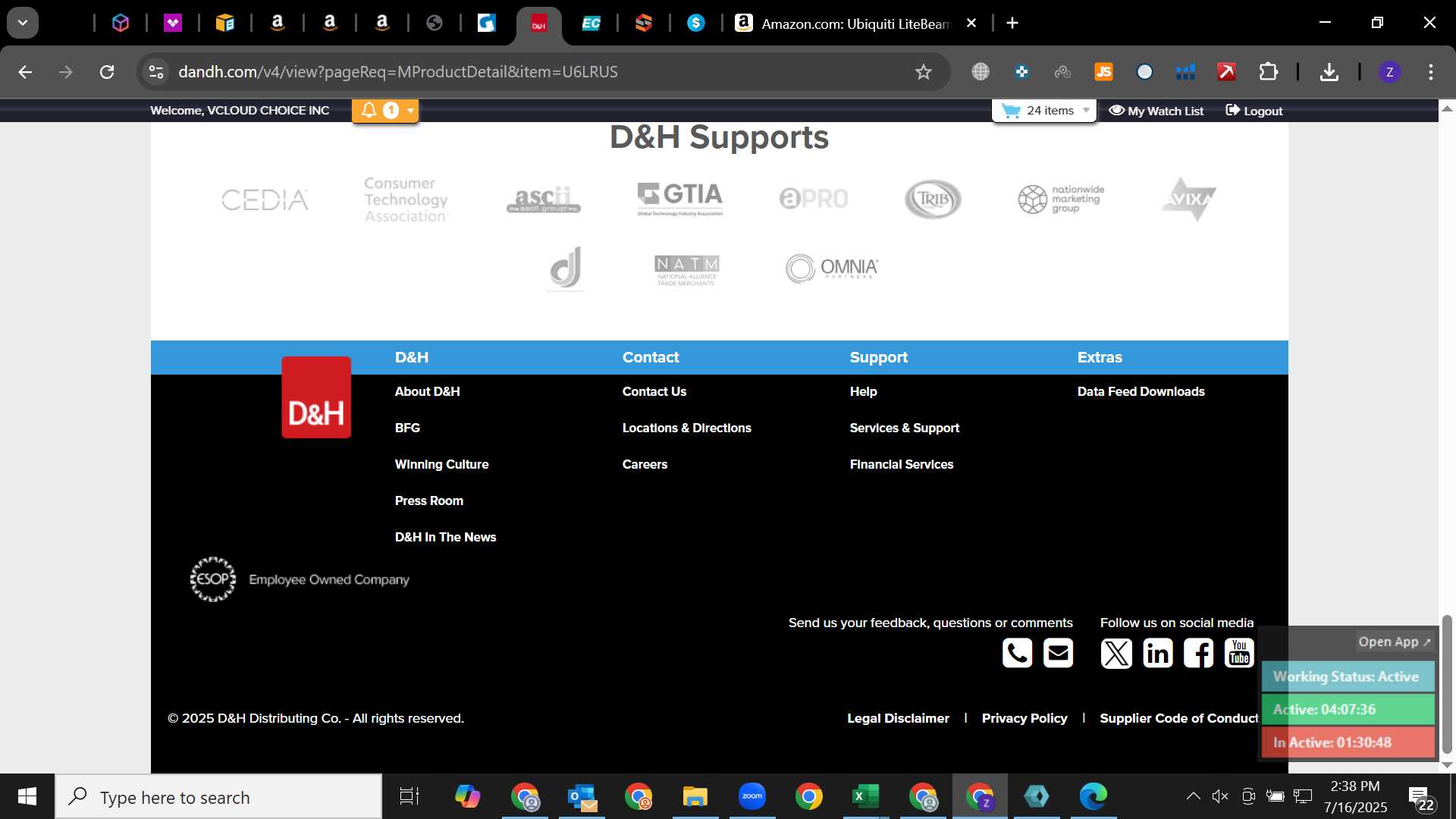Open the Financial Services link

pos(901,464)
